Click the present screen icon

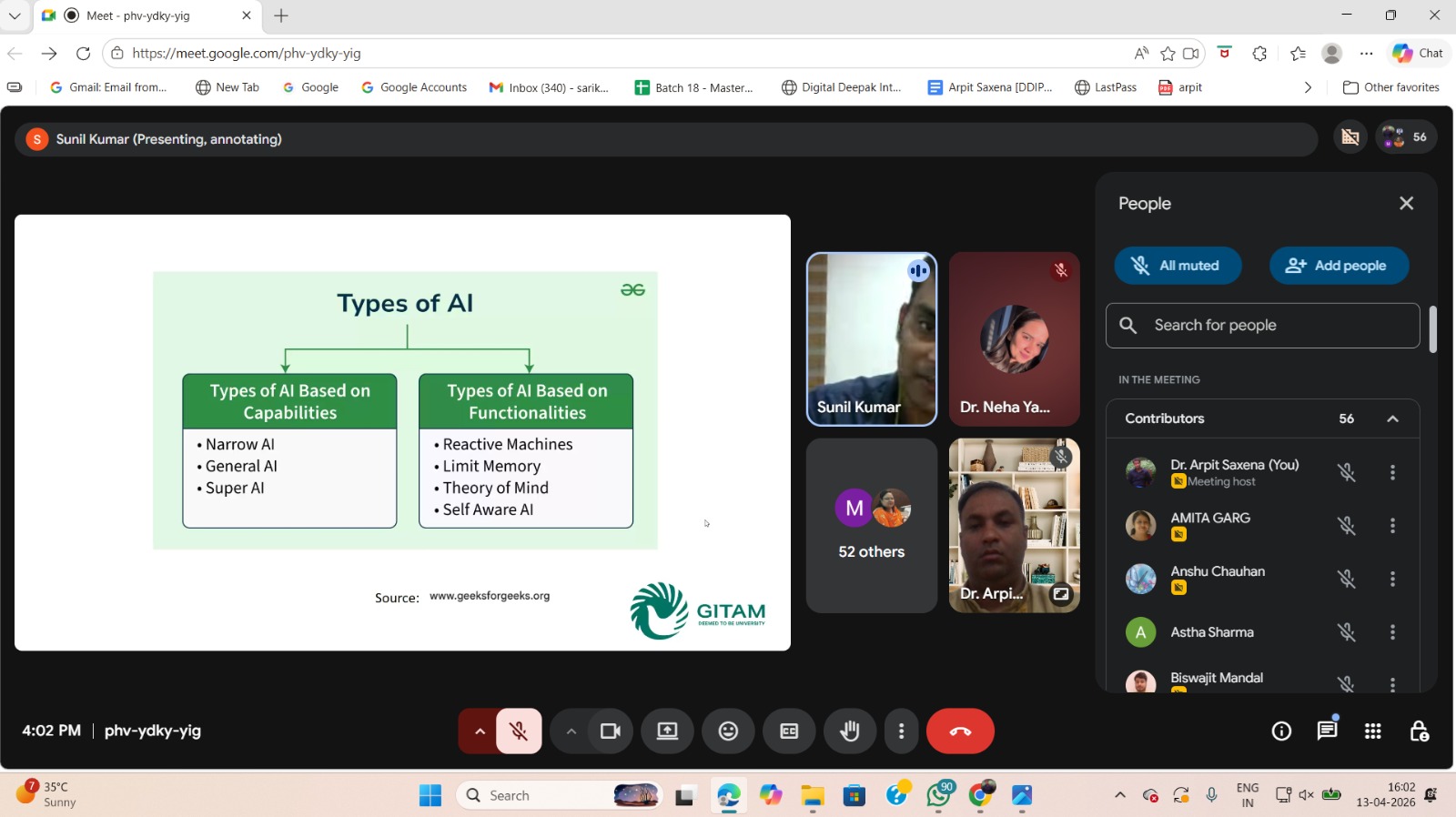pyautogui.click(x=667, y=731)
